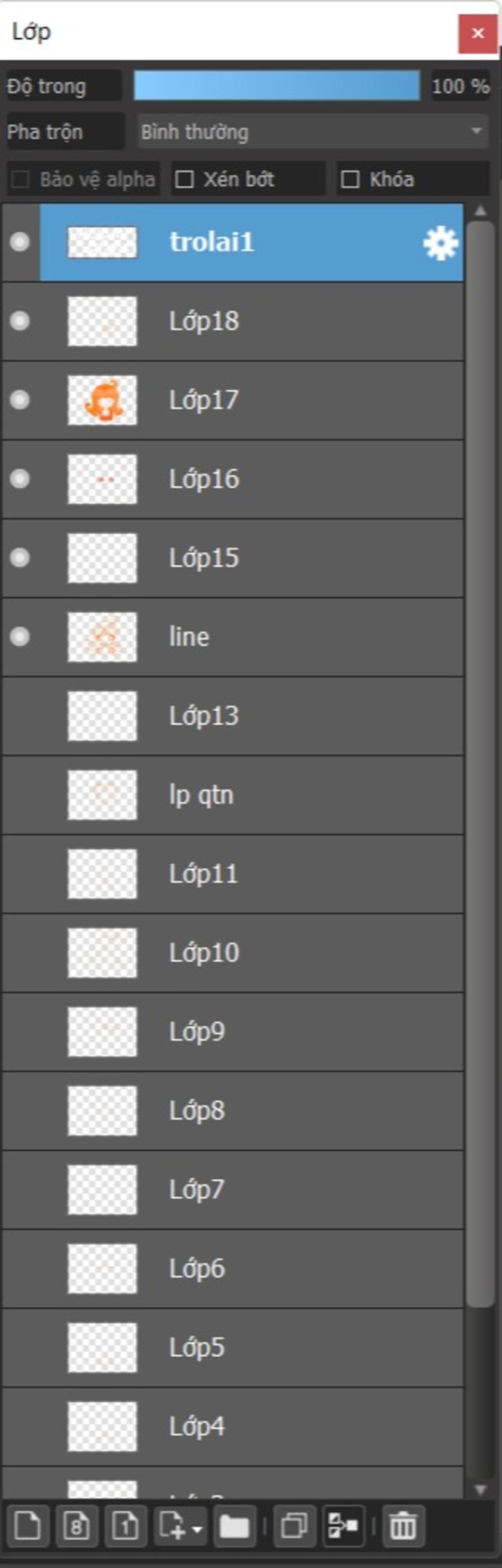The height and width of the screenshot is (1568, 502).
Task: Create a new layer folder
Action: point(234,1527)
